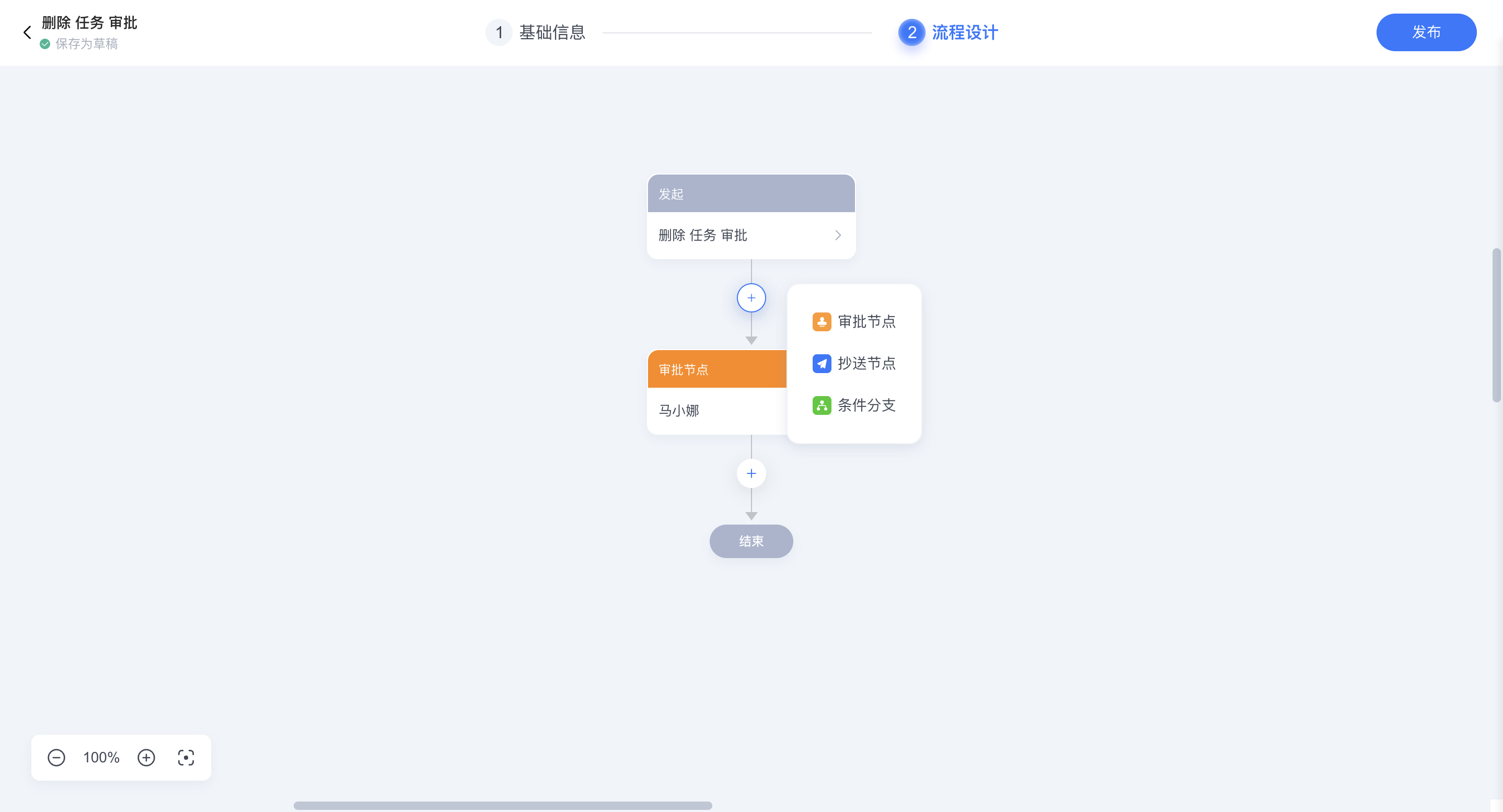Viewport: 1503px width, 812px height.
Task: Click the add-node plus above 结束 node
Action: pos(751,473)
